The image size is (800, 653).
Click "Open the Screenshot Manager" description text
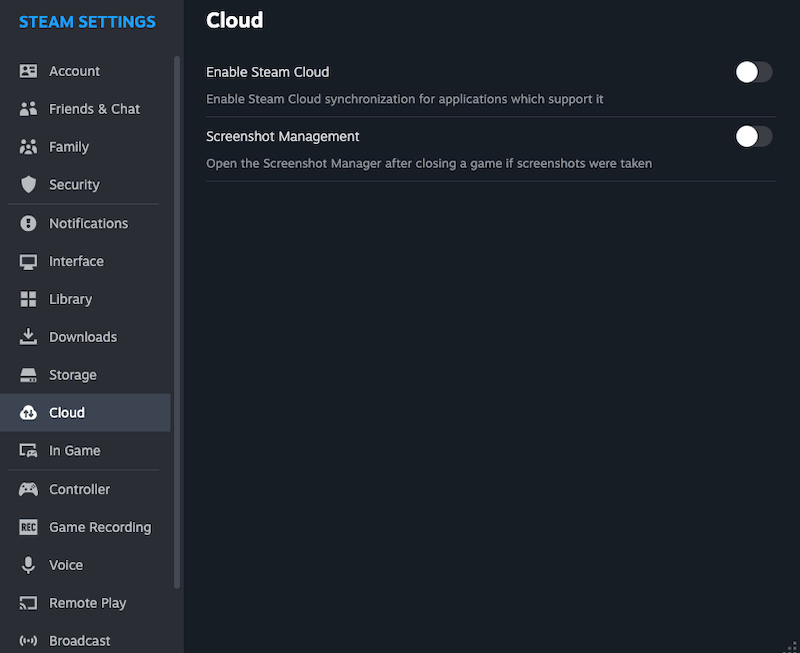click(x=429, y=163)
